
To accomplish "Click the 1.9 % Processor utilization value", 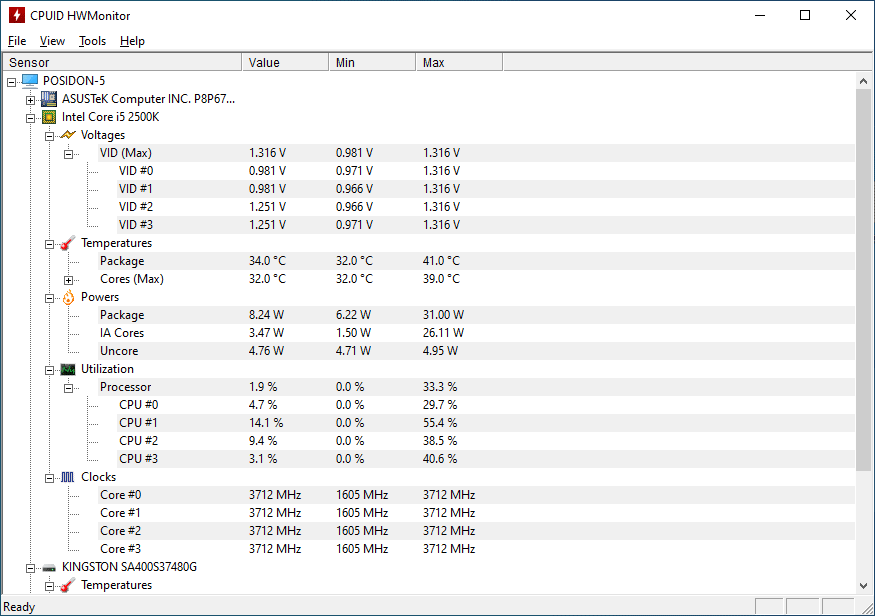I will point(263,387).
